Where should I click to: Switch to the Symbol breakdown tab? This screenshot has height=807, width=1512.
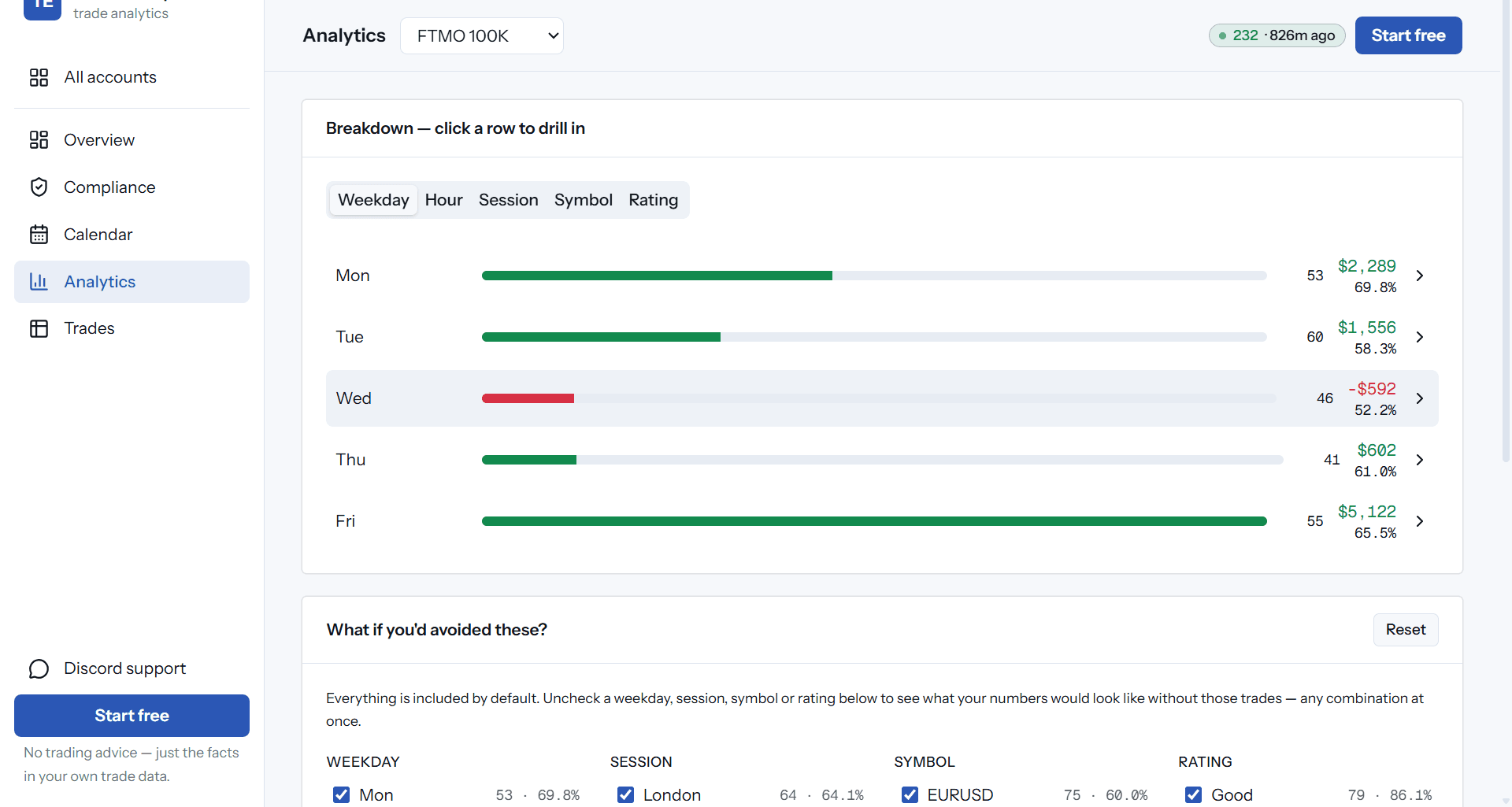pos(583,200)
